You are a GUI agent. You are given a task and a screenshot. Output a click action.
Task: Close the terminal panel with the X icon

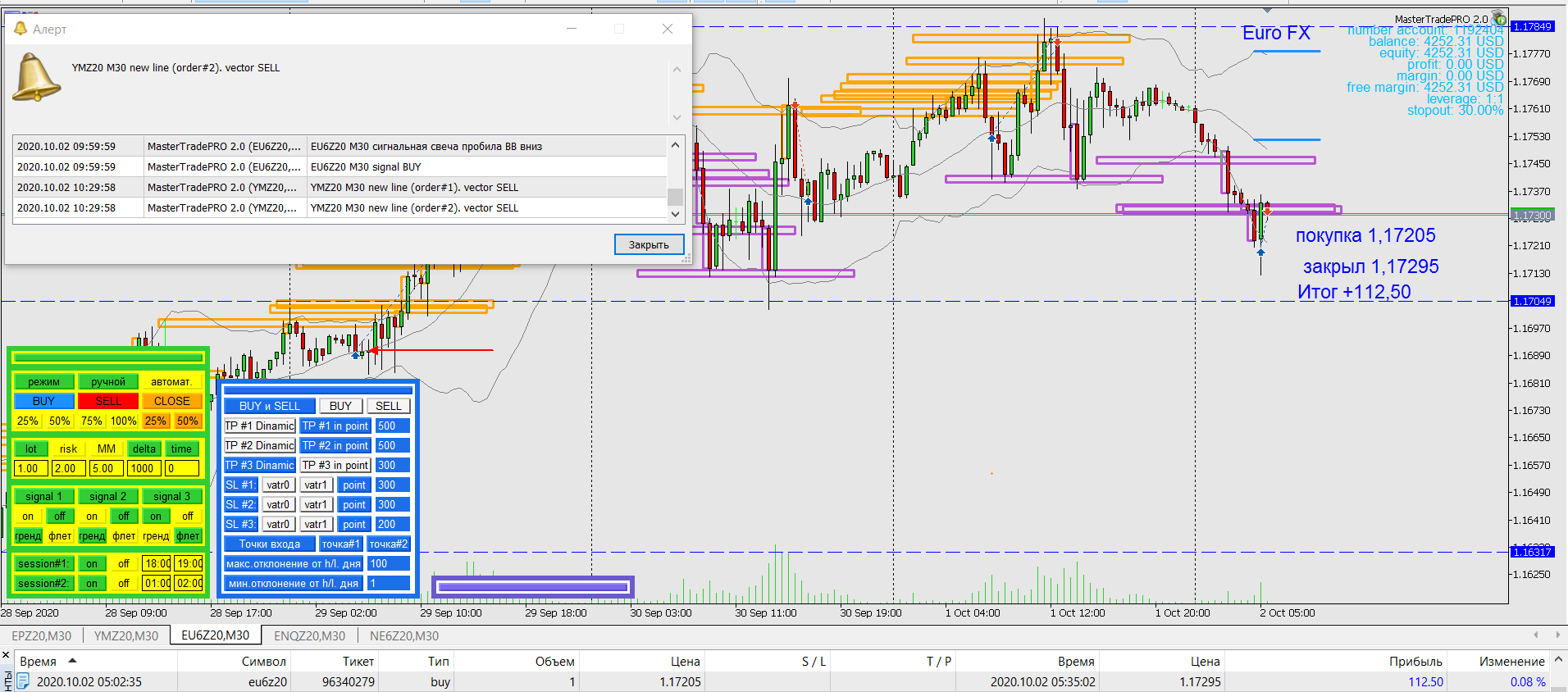6,656
